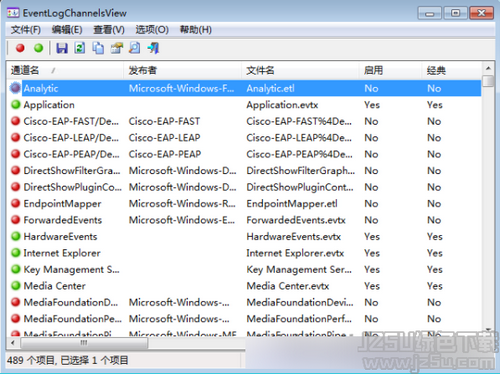The image size is (500, 374).
Task: Open the 查看(V) menu
Action: [x=109, y=30]
